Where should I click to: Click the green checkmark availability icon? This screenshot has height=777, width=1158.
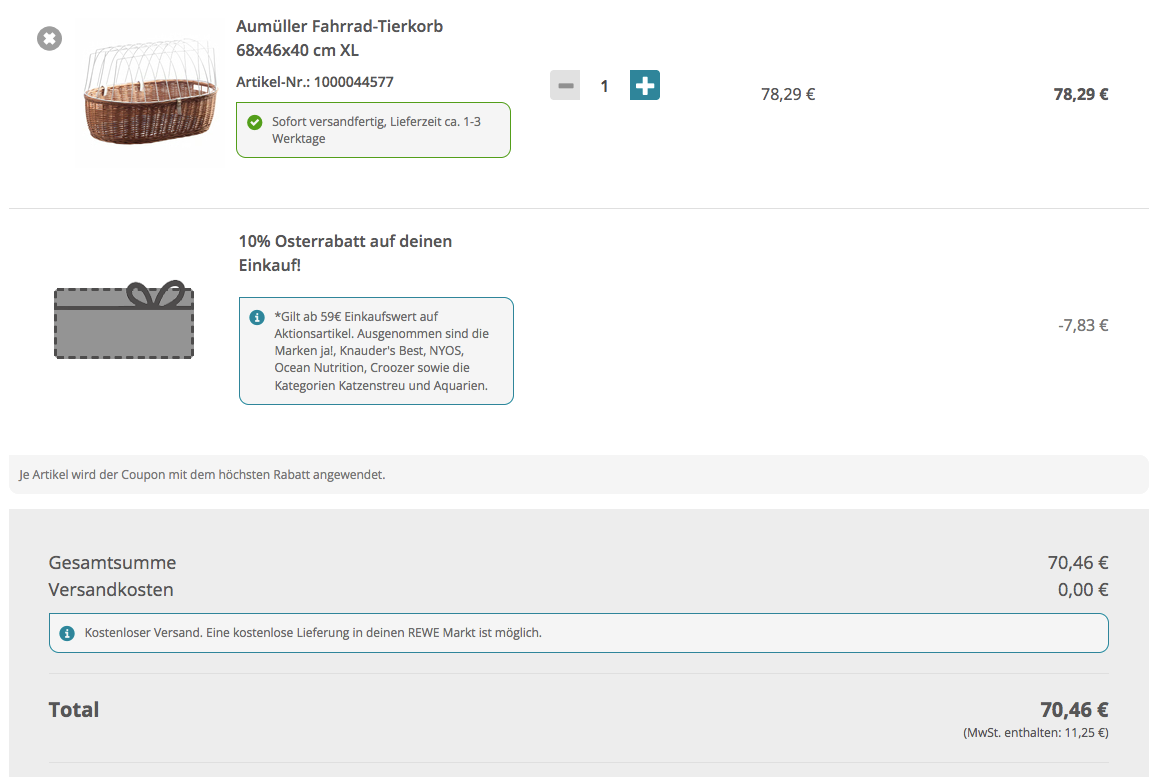[255, 123]
